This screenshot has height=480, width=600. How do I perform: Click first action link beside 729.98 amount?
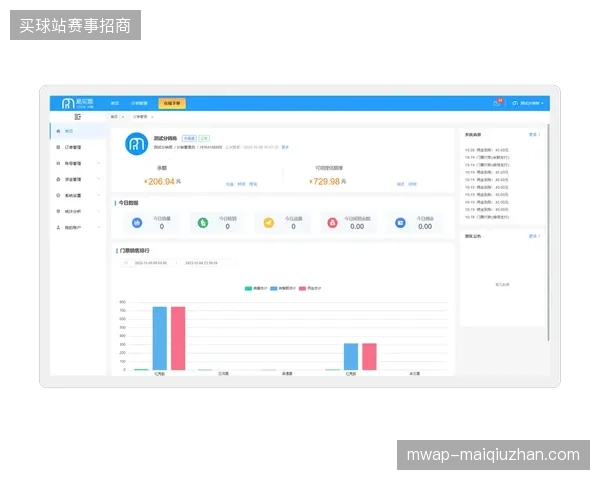click(x=401, y=184)
